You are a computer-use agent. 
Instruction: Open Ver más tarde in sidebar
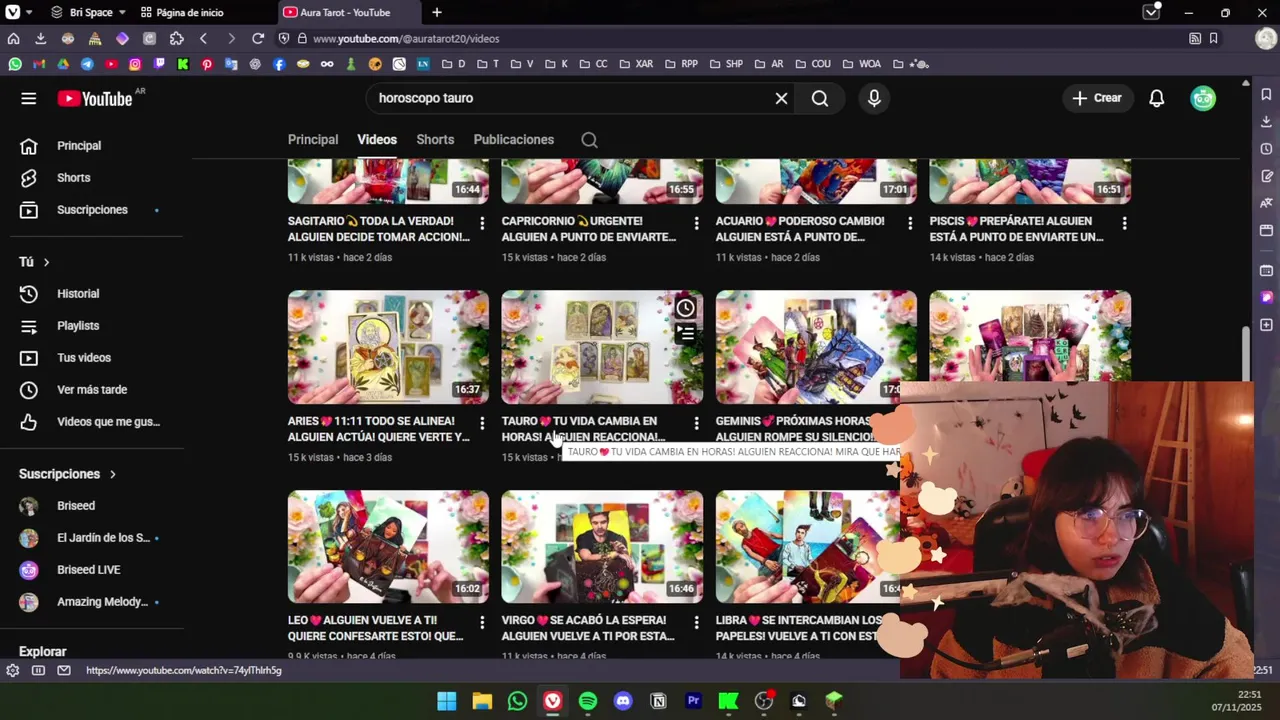(92, 390)
